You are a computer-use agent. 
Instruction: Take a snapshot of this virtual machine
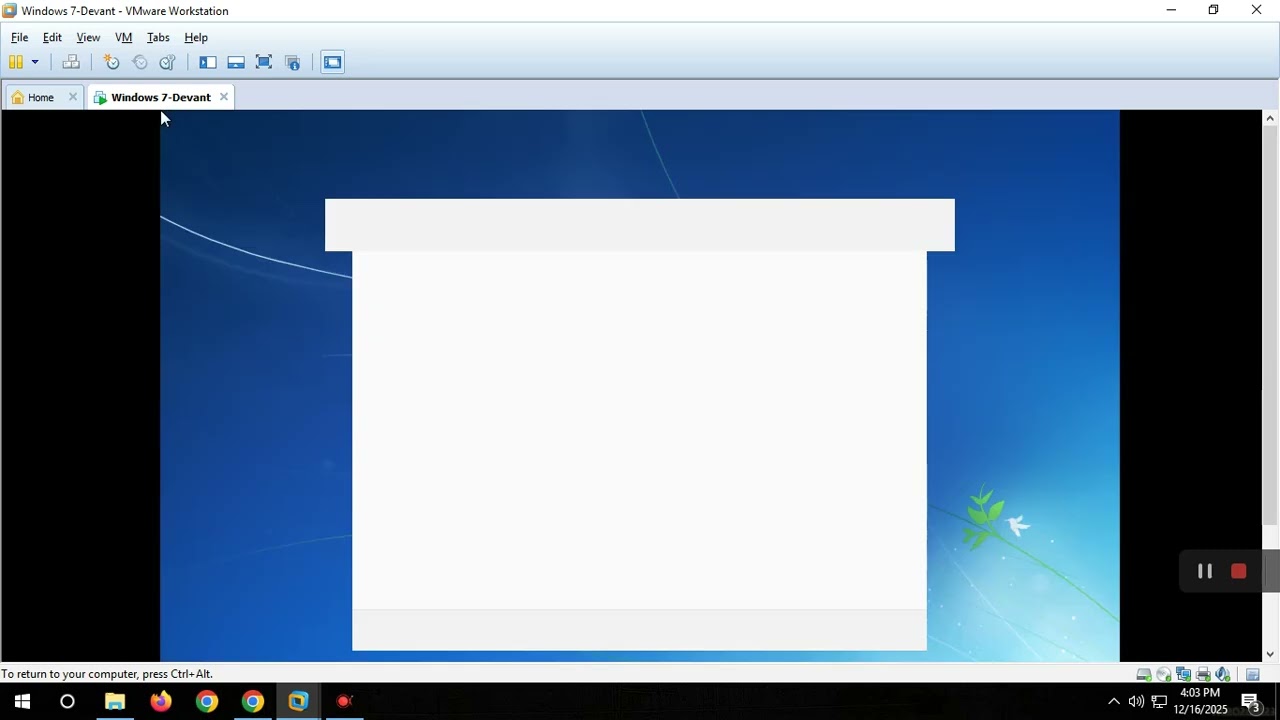[111, 62]
